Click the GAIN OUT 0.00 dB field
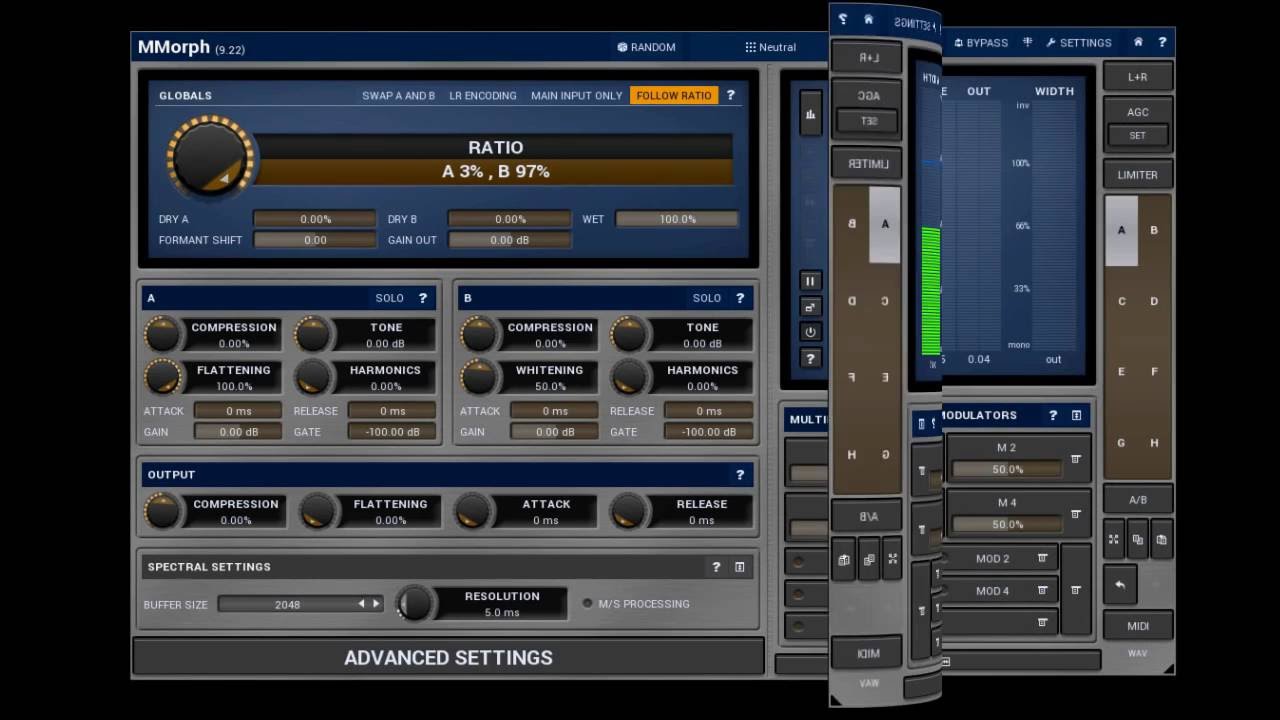Viewport: 1280px width, 720px height. (510, 240)
